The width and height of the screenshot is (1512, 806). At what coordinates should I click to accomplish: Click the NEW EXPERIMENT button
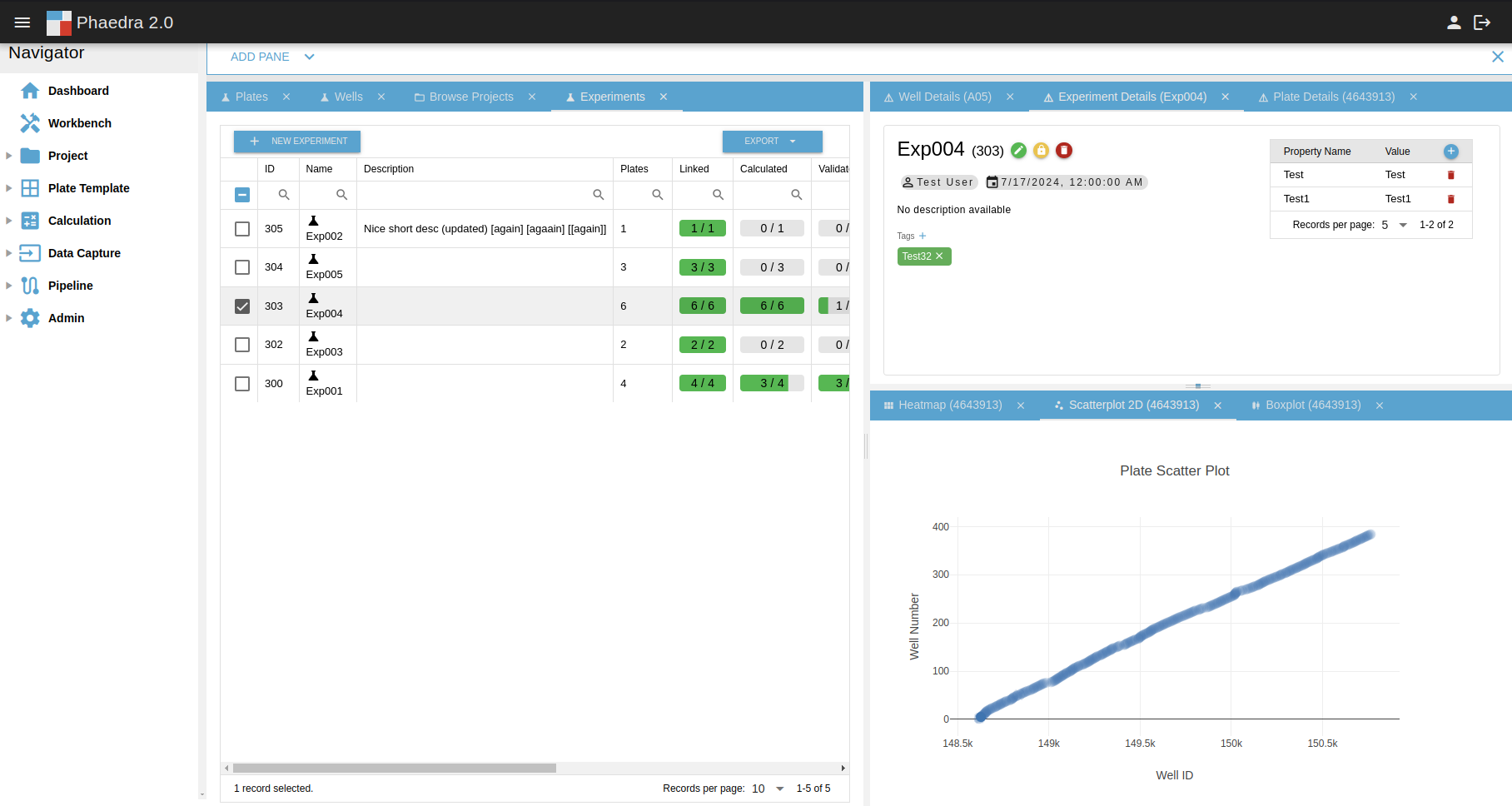coord(297,142)
